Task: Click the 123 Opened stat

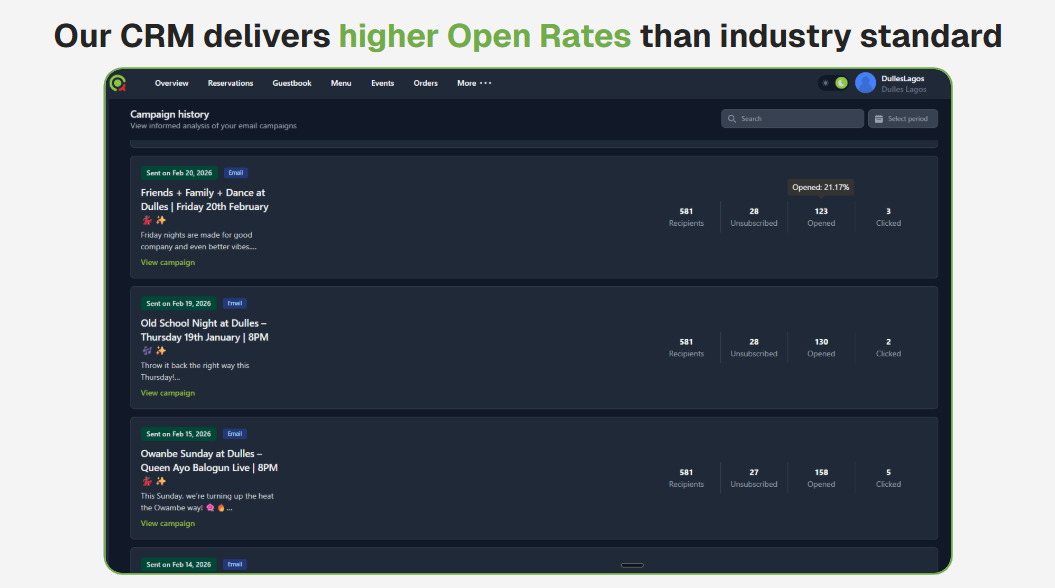Action: pos(821,217)
